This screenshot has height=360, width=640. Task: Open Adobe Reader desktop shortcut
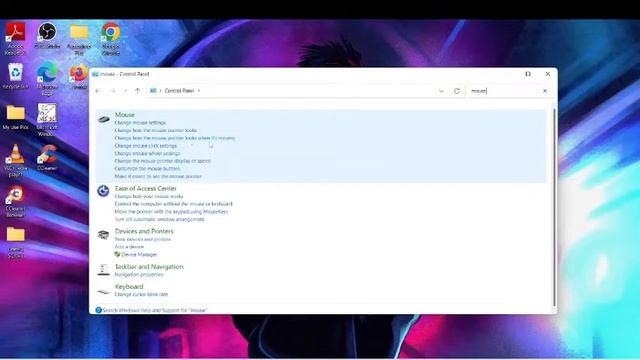coord(15,39)
